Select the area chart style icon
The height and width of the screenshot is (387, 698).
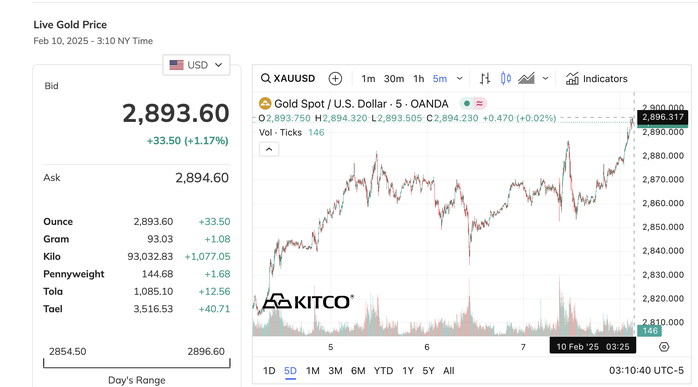[526, 79]
